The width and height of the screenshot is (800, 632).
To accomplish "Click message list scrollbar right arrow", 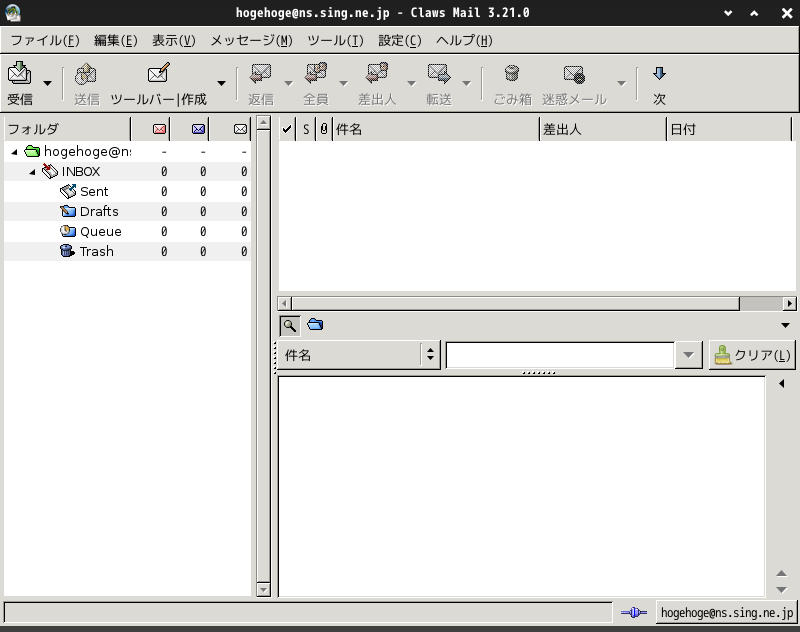I will [790, 304].
